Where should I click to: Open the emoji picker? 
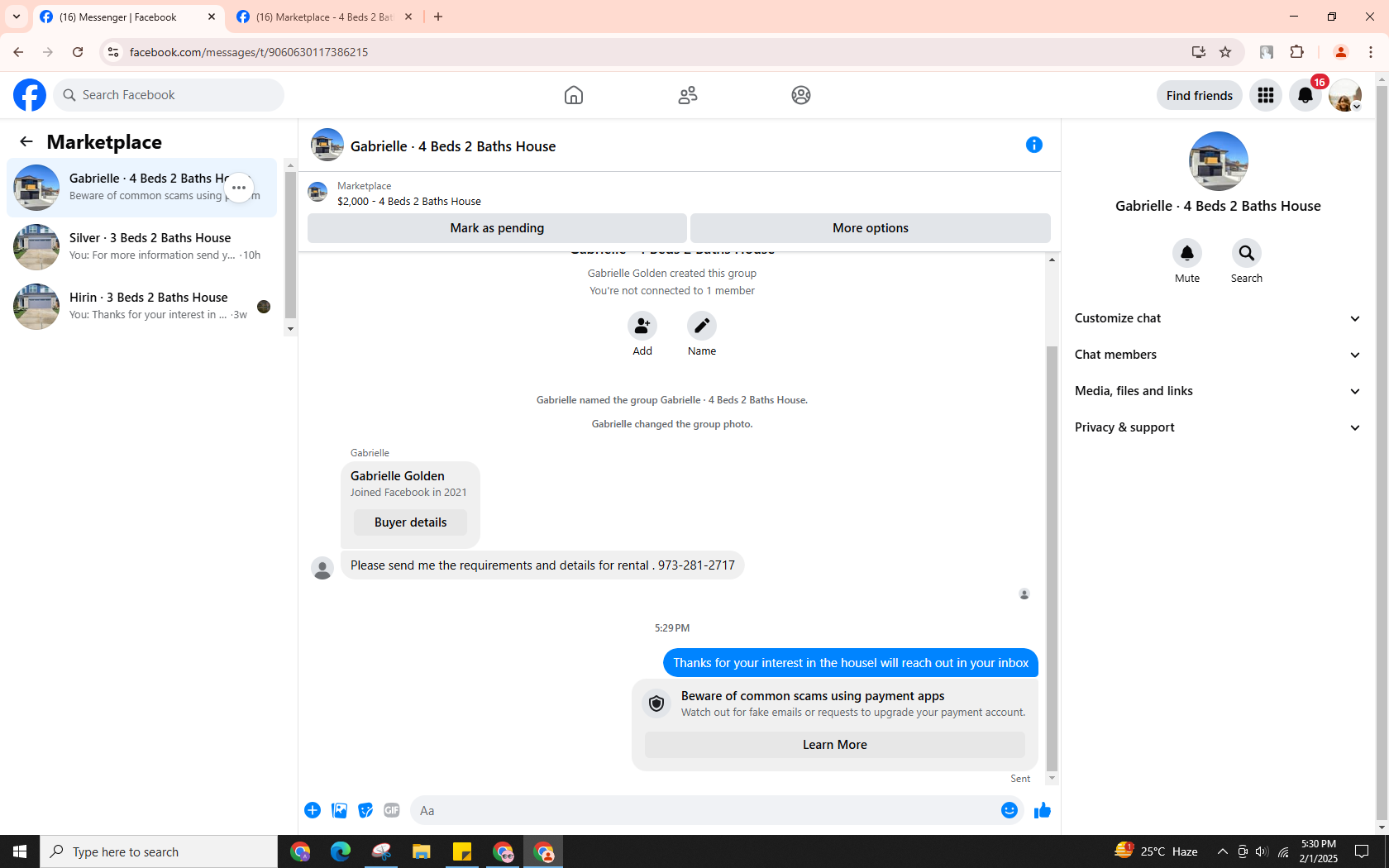pyautogui.click(x=1009, y=810)
